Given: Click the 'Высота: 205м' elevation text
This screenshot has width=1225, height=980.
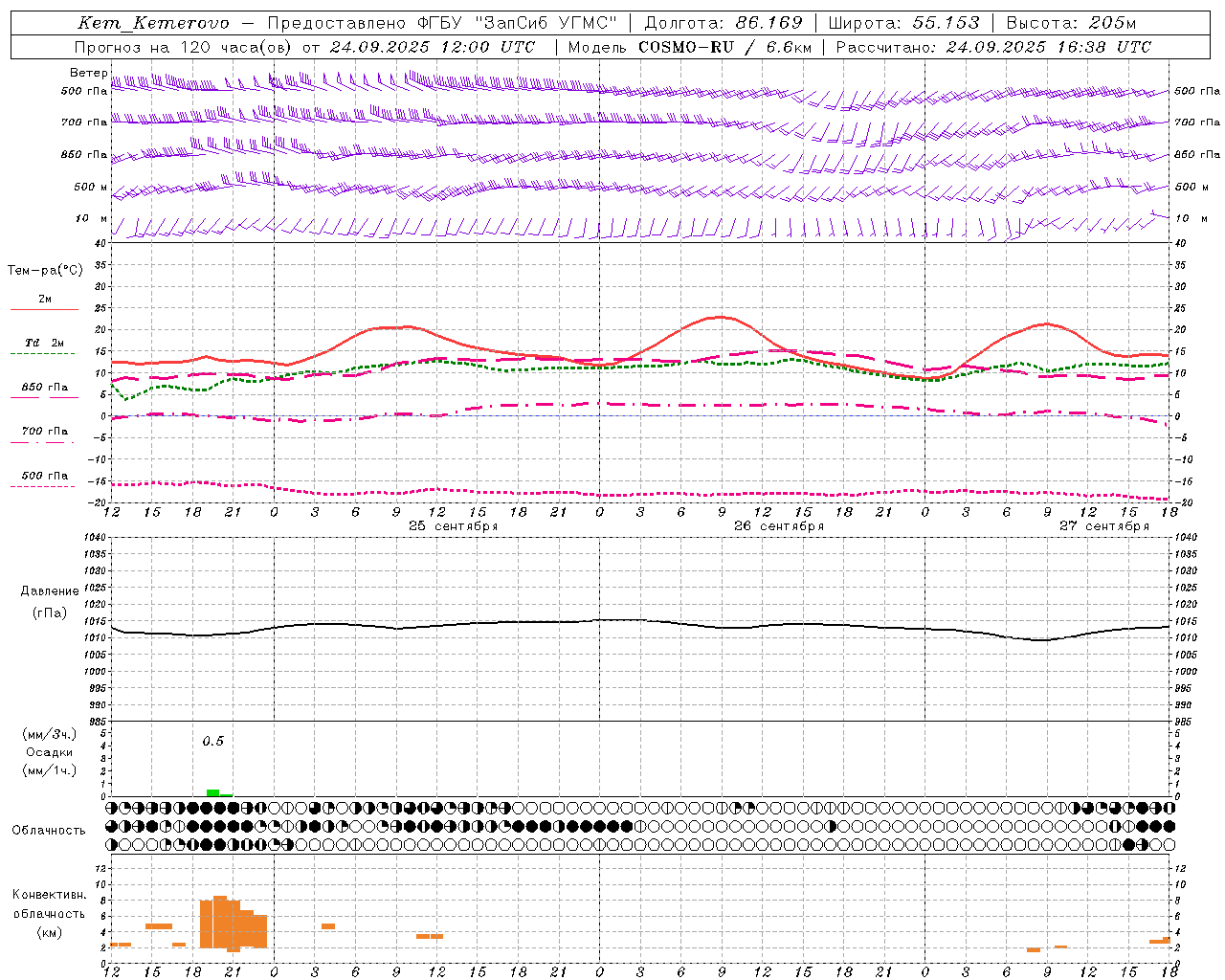Looking at the screenshot, I should click(1071, 23).
